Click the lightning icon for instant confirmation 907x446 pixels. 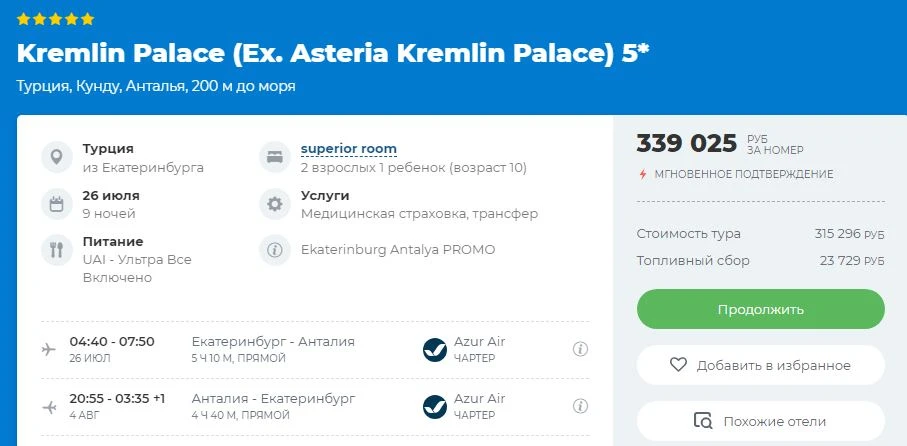pos(642,174)
